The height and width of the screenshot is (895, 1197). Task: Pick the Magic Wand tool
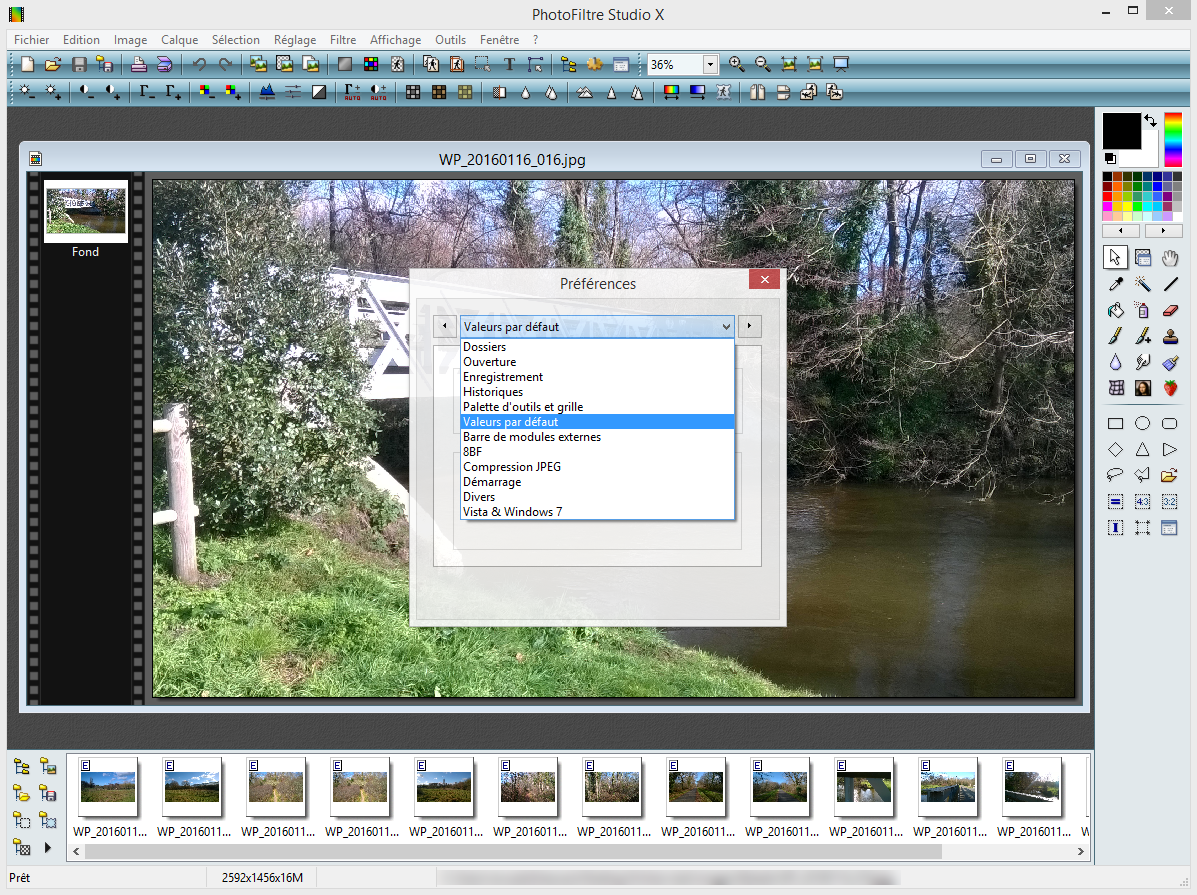point(1142,284)
